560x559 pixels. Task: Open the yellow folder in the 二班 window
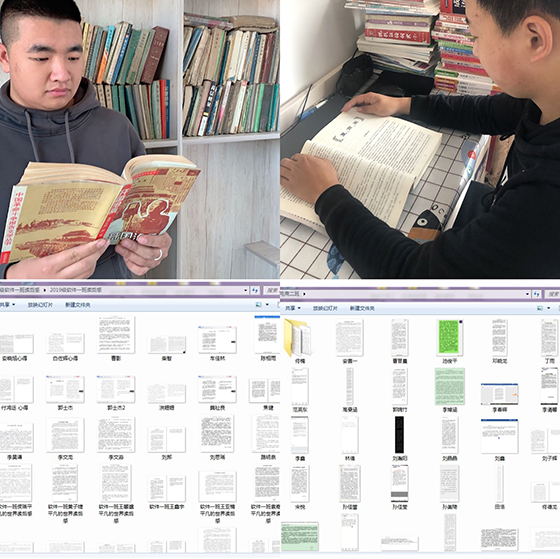click(x=298, y=338)
